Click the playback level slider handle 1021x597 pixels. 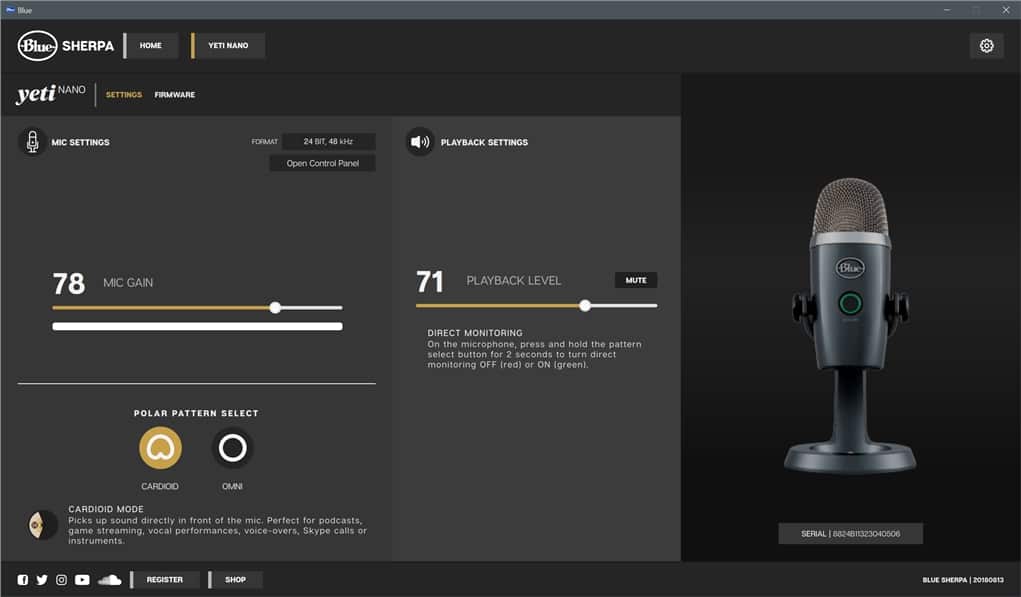pyautogui.click(x=585, y=305)
